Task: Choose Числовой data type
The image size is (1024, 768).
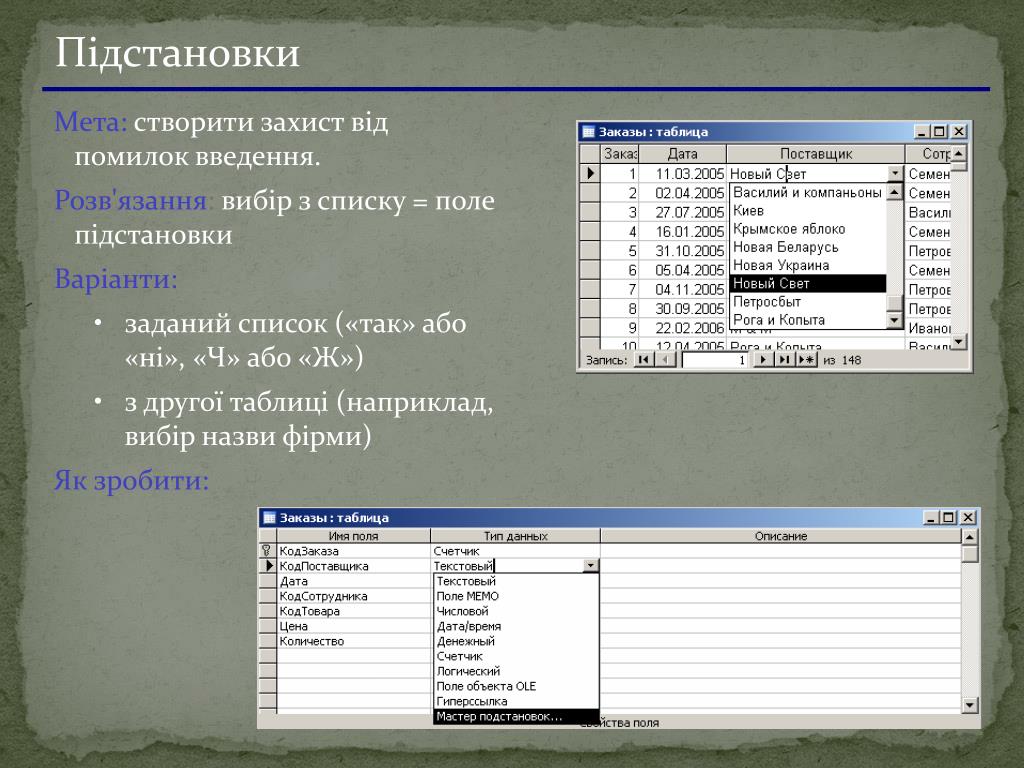Action: click(516, 611)
